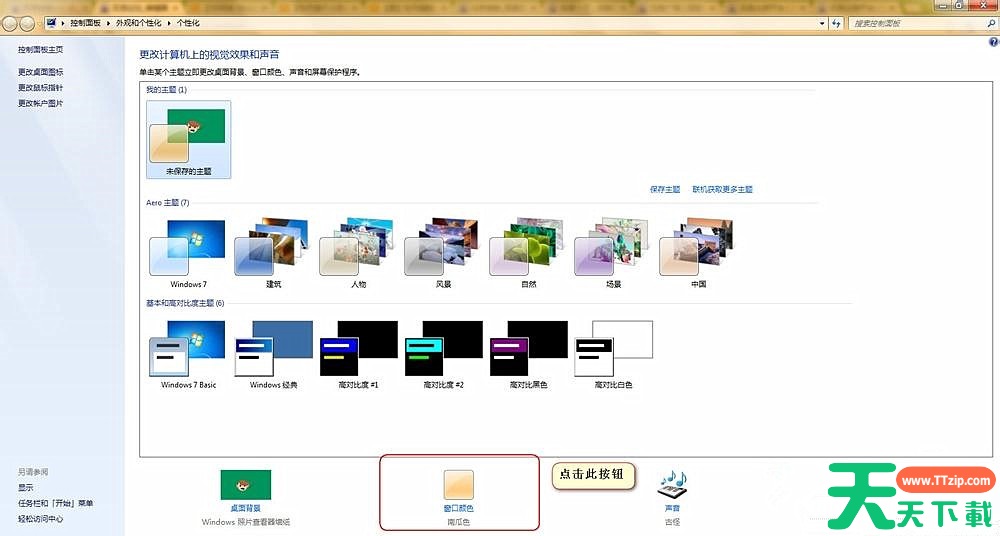Apply the Windows 经典 classic theme
The width and height of the screenshot is (1000, 536).
(273, 355)
